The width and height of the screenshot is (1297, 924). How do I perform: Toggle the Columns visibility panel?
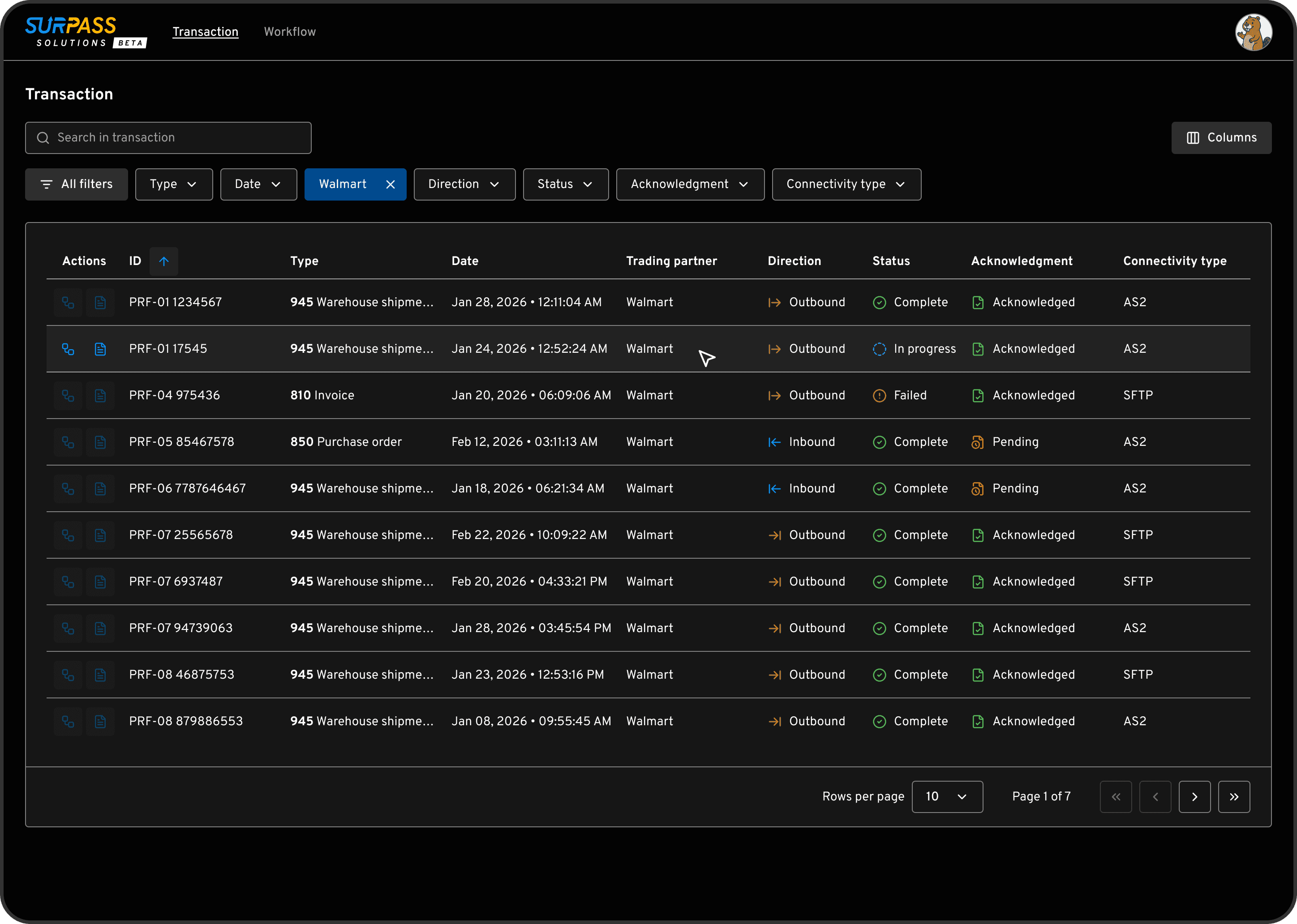pos(1221,138)
